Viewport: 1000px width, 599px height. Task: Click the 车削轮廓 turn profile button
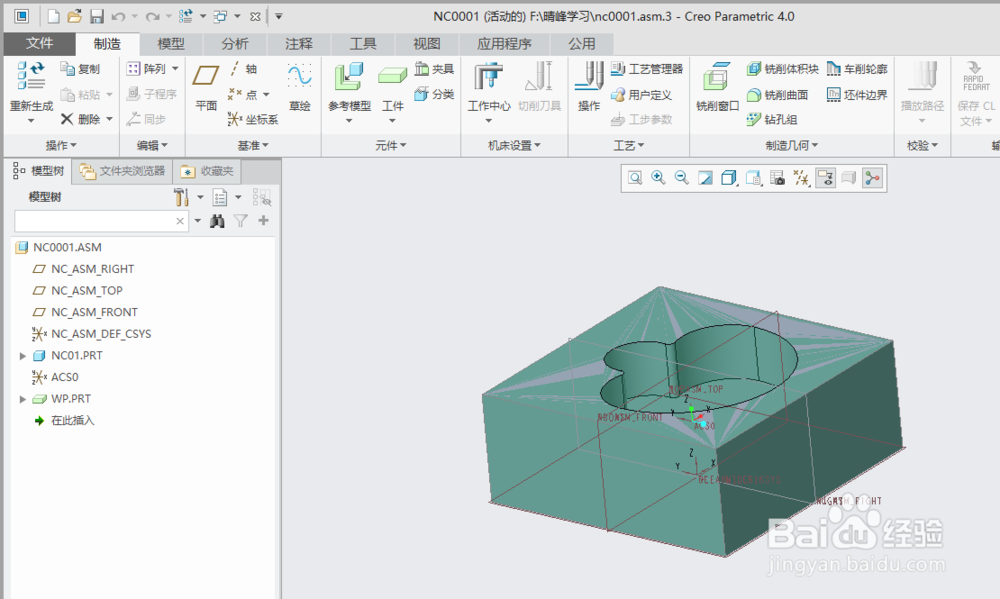pos(857,69)
